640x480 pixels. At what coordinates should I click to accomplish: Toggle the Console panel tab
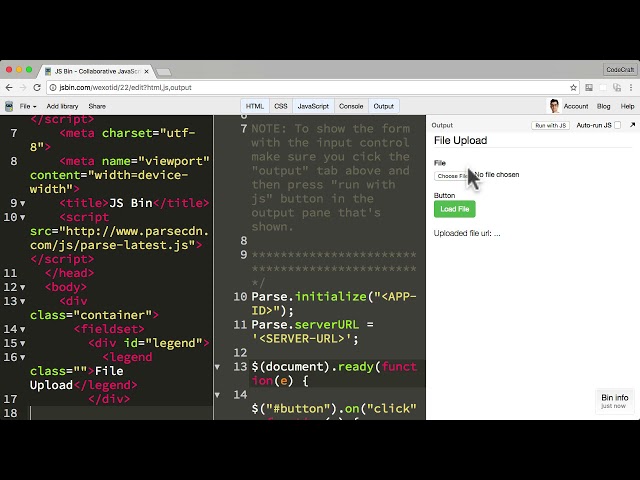[351, 106]
